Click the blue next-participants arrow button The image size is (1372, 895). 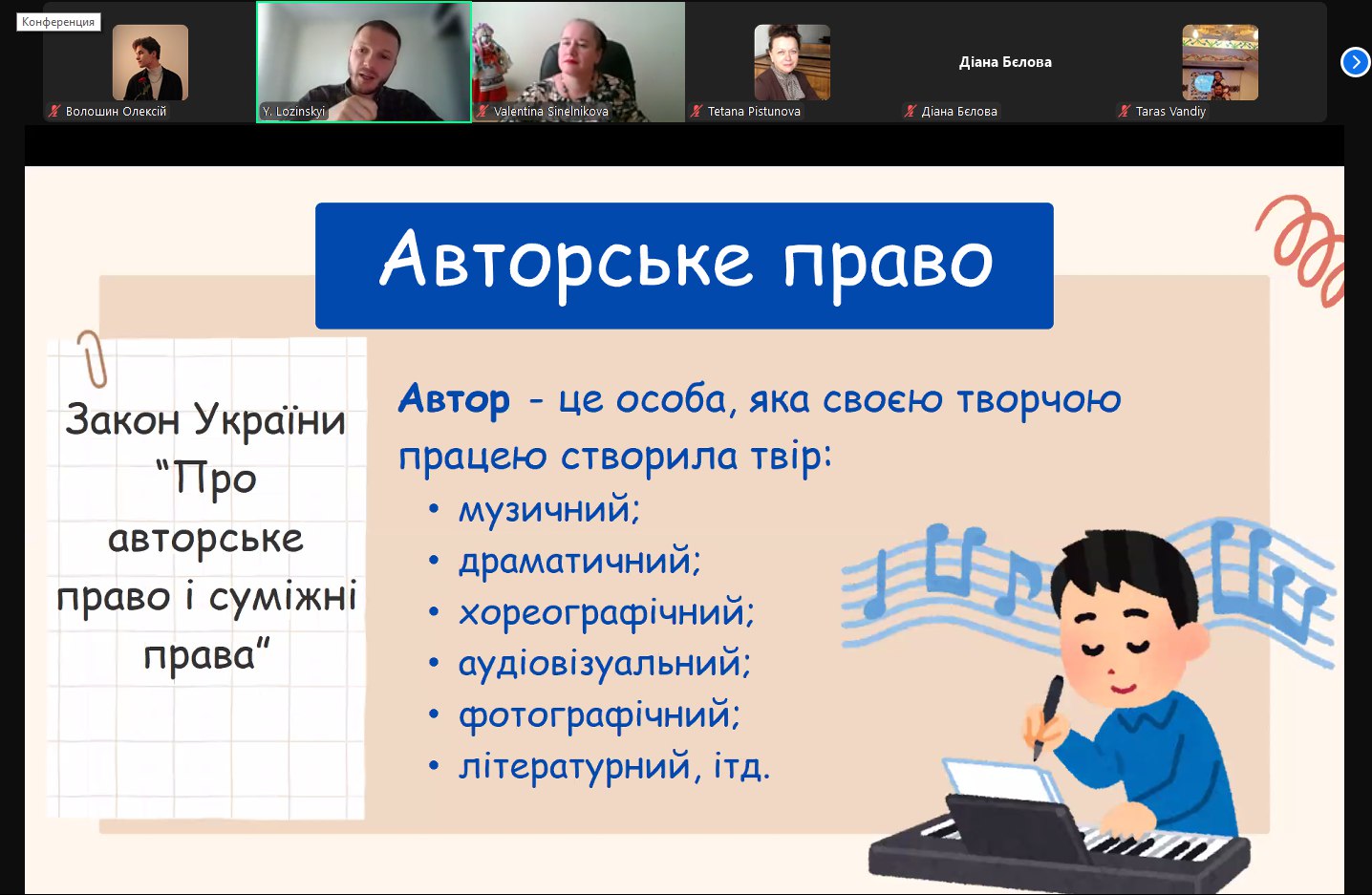(1355, 62)
